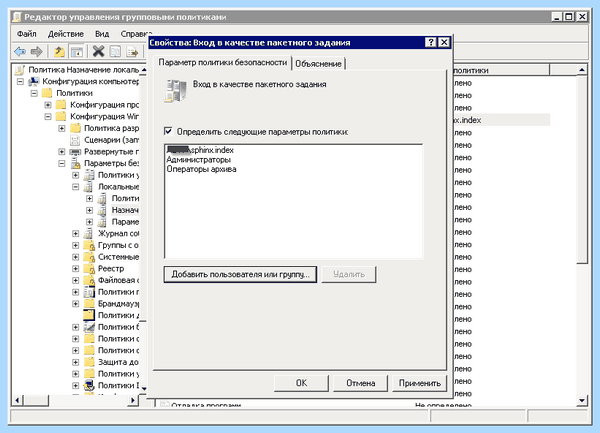The width and height of the screenshot is (600, 433).
Task: Toggle the show/hide console tree toolbar icon
Action: [x=77, y=51]
